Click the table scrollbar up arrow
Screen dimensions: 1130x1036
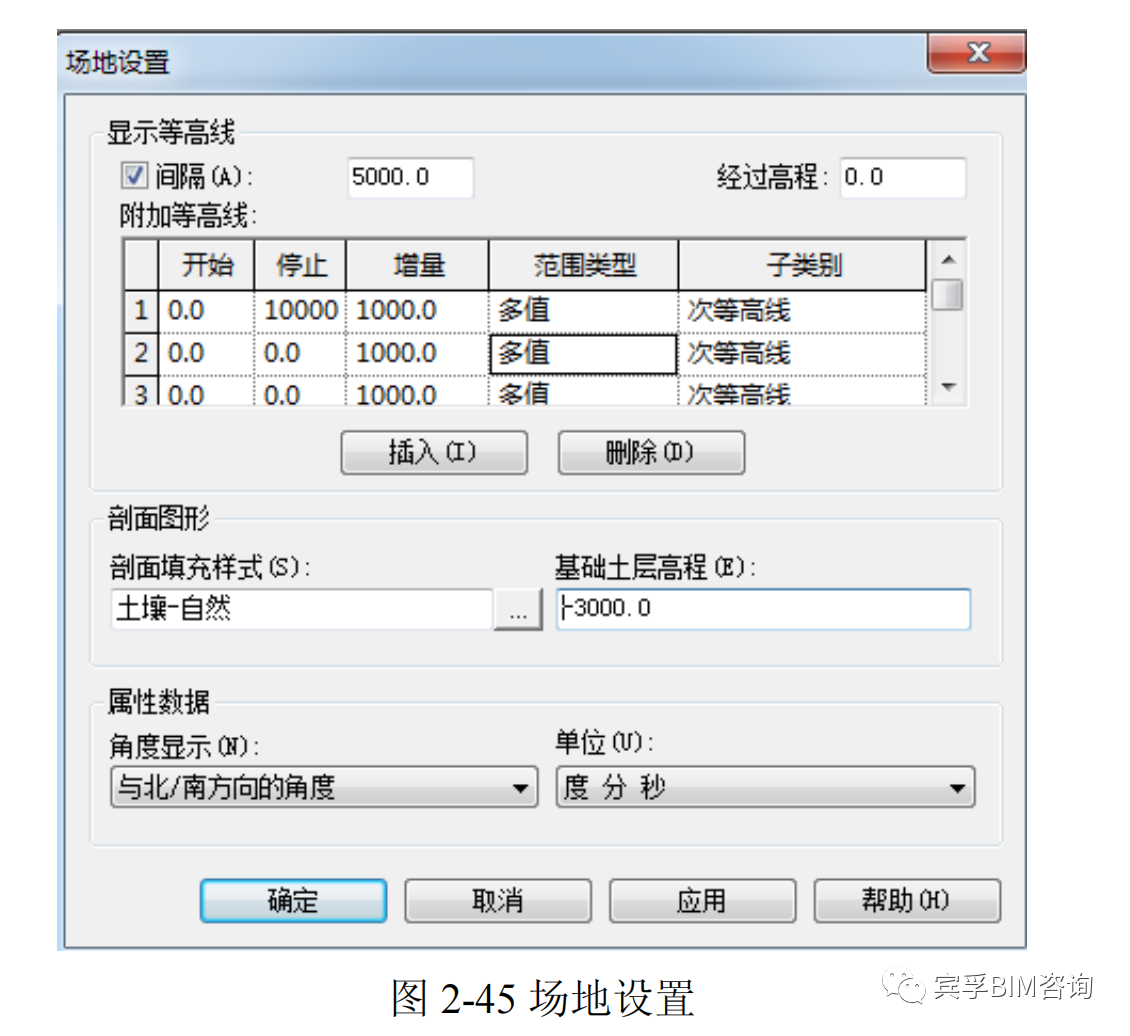click(x=948, y=259)
